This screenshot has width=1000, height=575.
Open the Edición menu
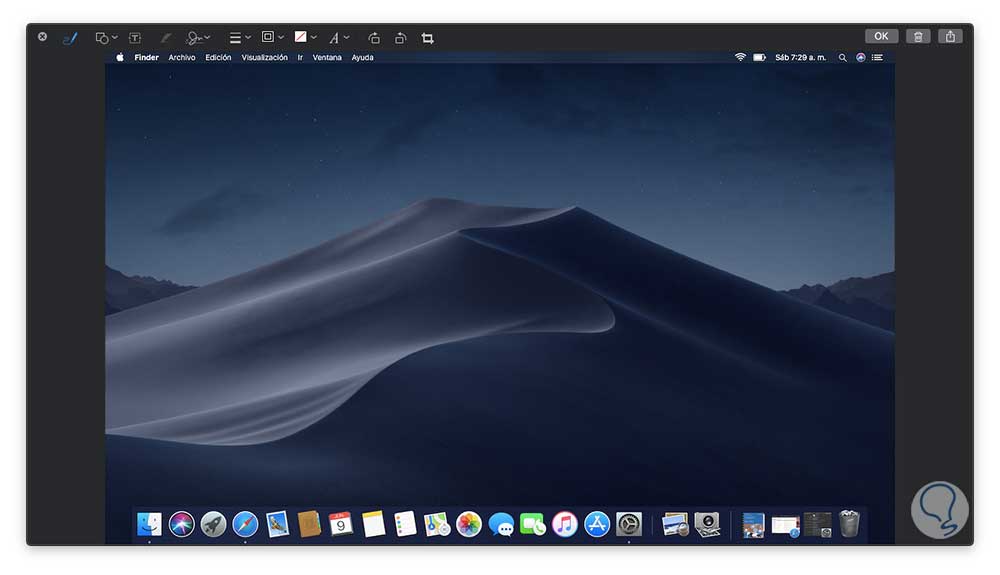[x=218, y=57]
